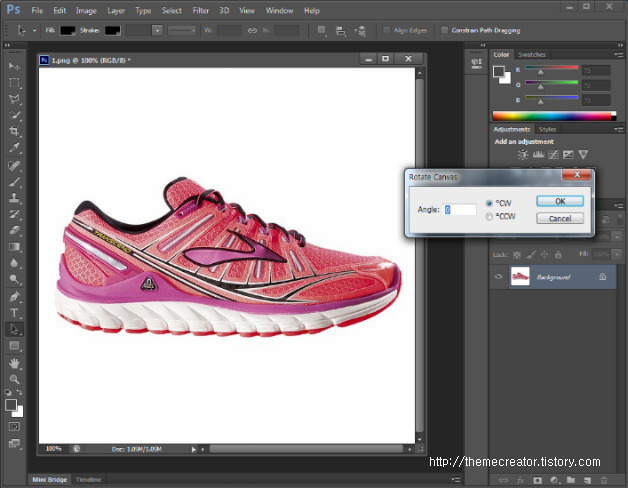Select the CW radio button
The height and width of the screenshot is (488, 628).
[x=489, y=203]
